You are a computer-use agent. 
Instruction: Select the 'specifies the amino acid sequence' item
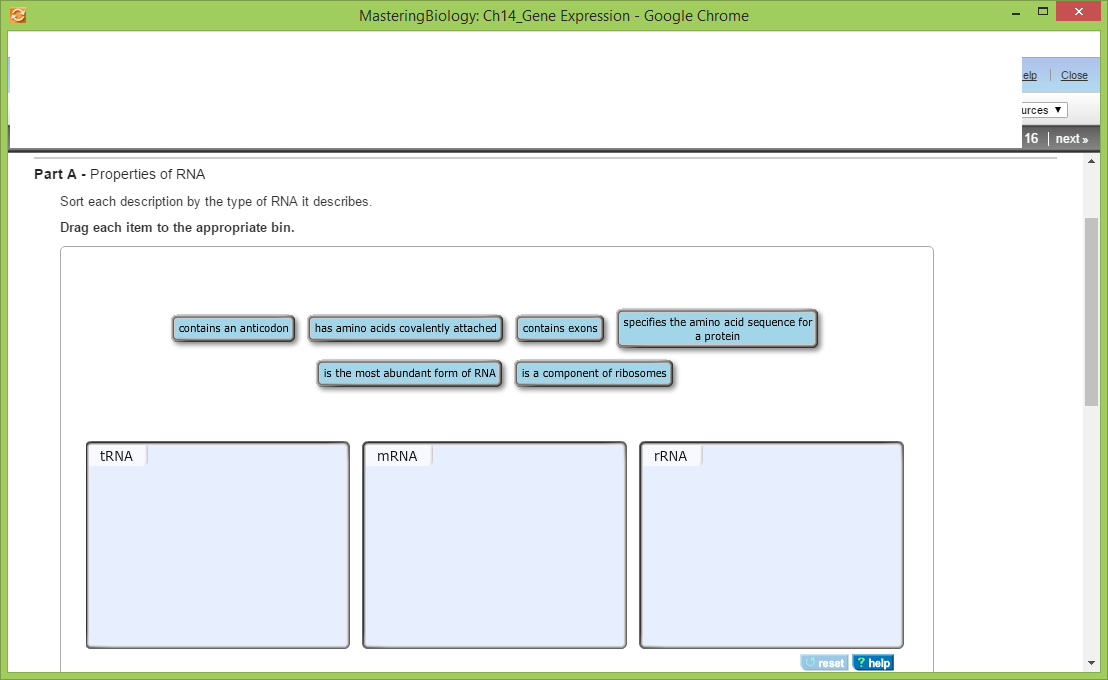point(716,328)
